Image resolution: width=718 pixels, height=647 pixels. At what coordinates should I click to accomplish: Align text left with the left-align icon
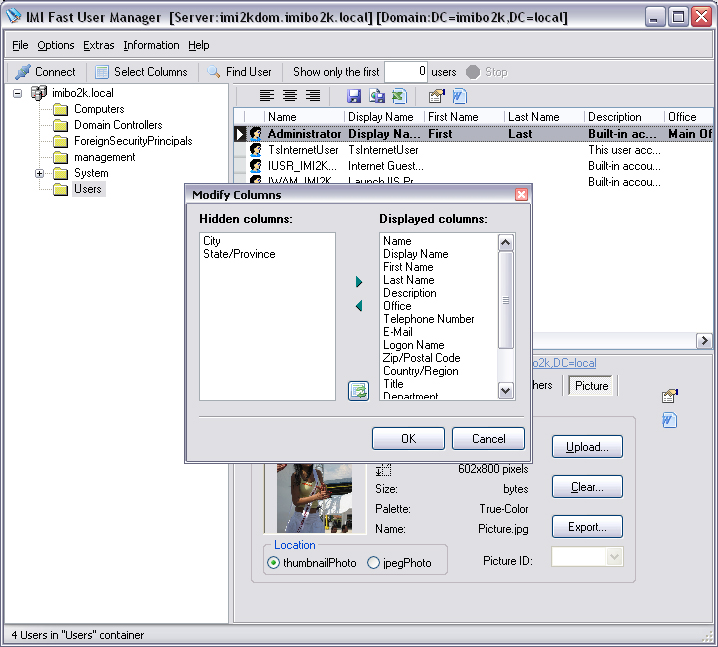267,96
